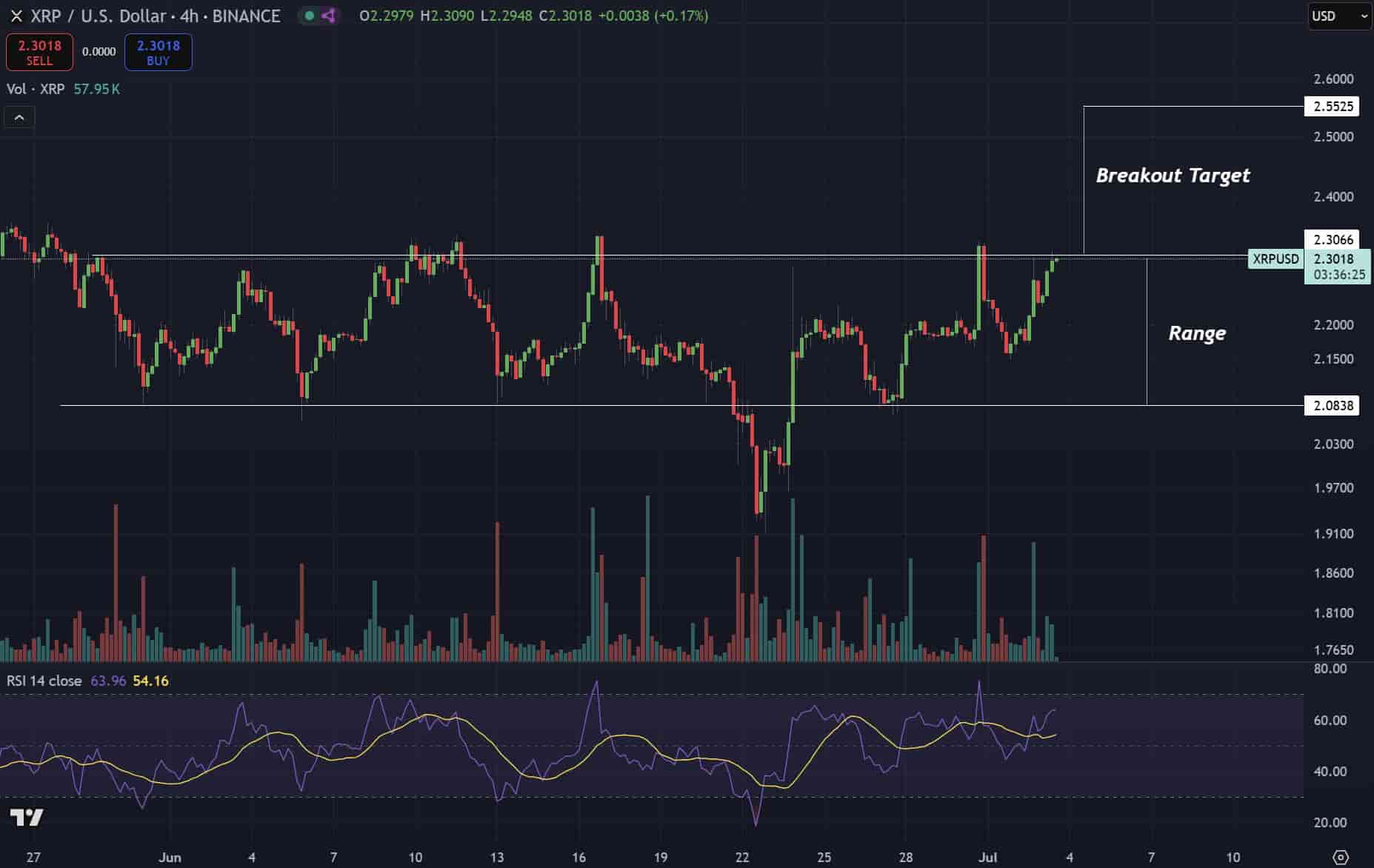Viewport: 1374px width, 868px height.
Task: Click the 25 date label on the time axis
Action: point(824,858)
